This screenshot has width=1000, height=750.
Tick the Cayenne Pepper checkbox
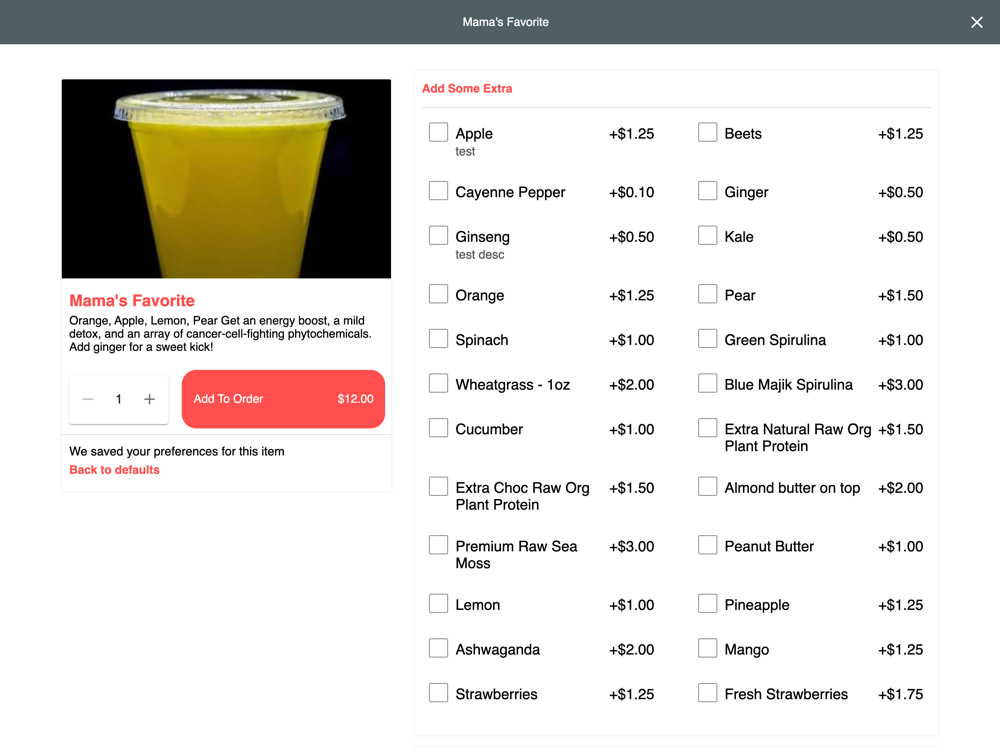click(438, 191)
